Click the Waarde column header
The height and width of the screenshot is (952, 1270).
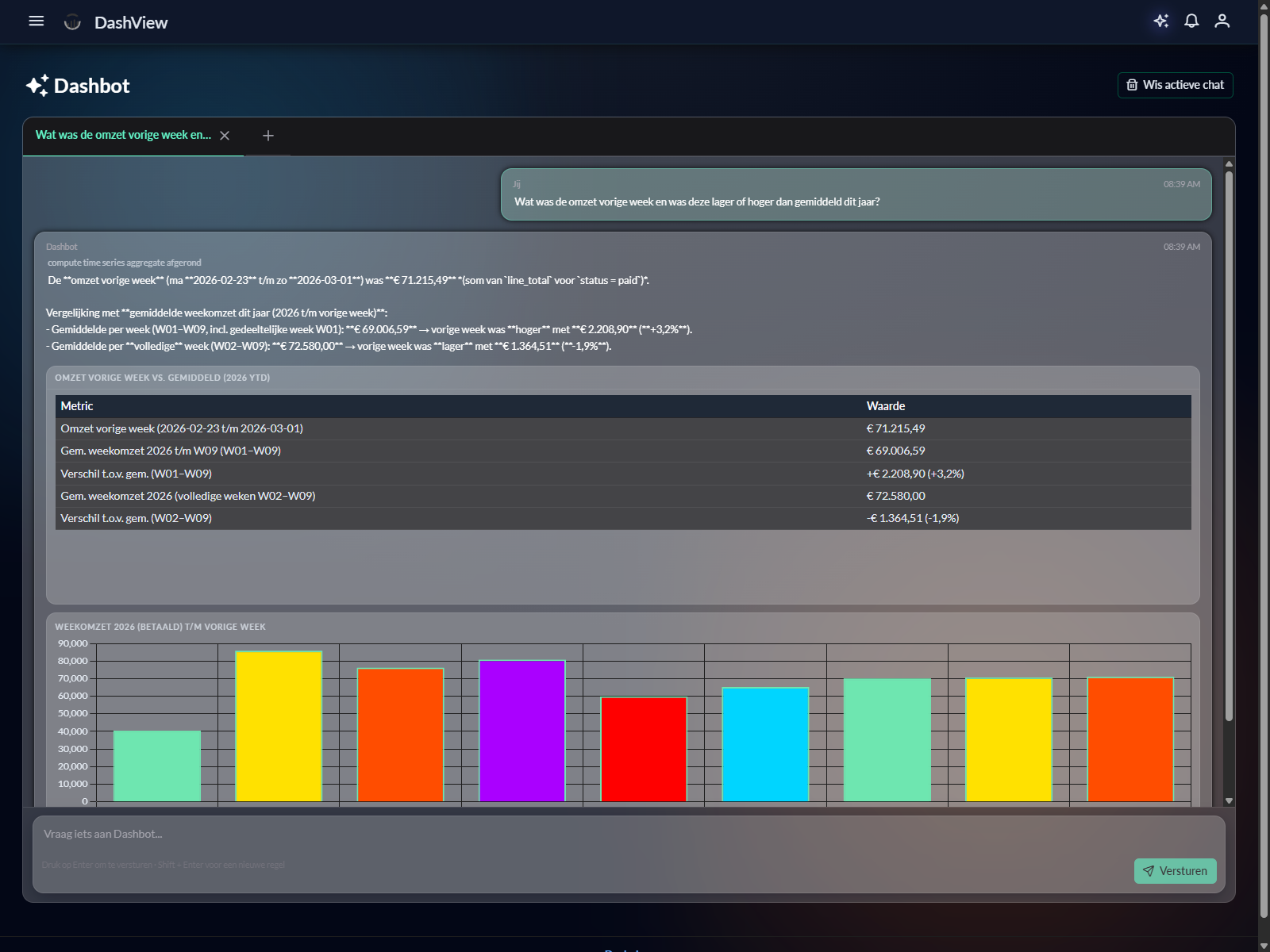coord(886,406)
